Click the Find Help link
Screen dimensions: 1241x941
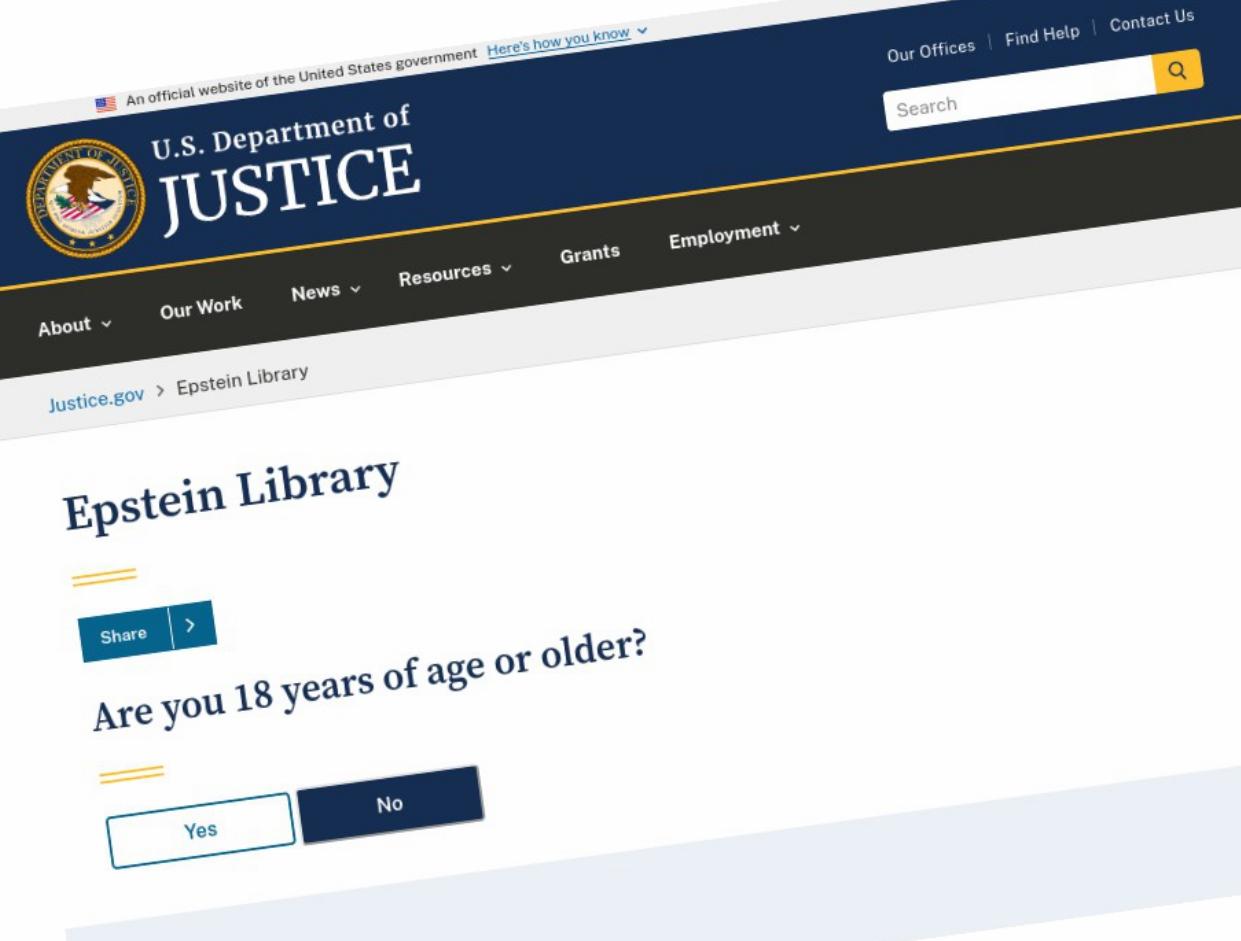pos(1042,35)
